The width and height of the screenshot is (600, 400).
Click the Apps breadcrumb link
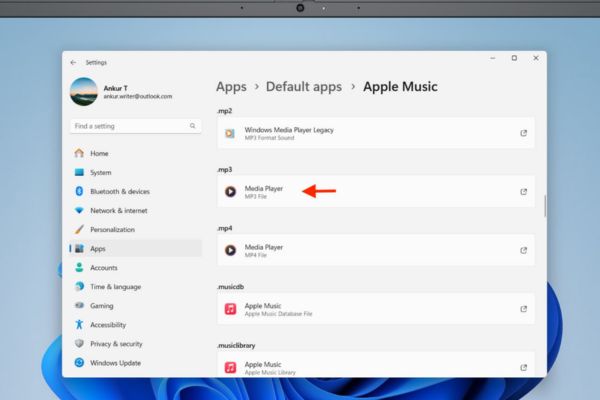(231, 87)
